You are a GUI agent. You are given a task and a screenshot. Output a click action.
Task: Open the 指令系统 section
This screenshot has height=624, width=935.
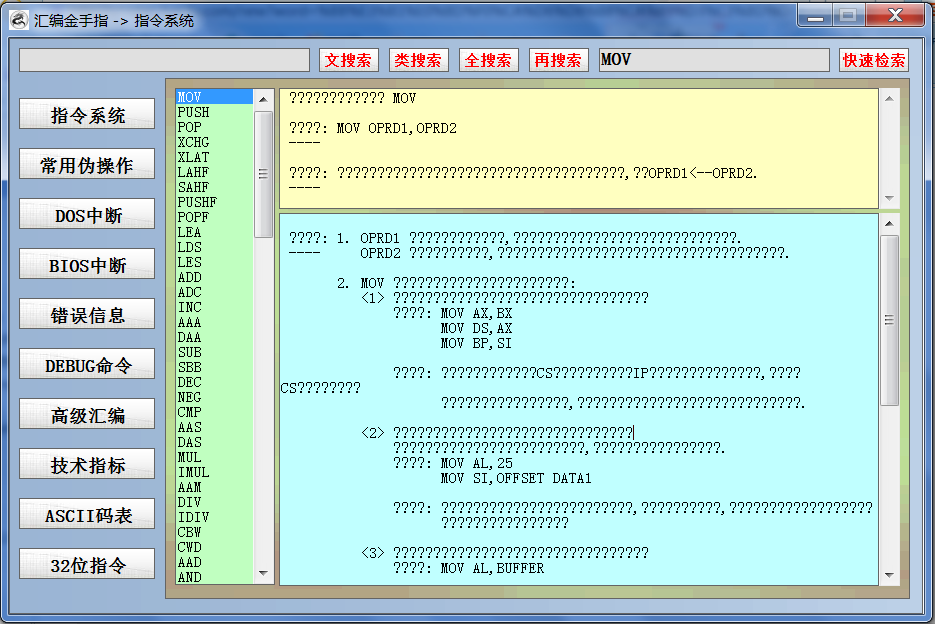point(87,114)
